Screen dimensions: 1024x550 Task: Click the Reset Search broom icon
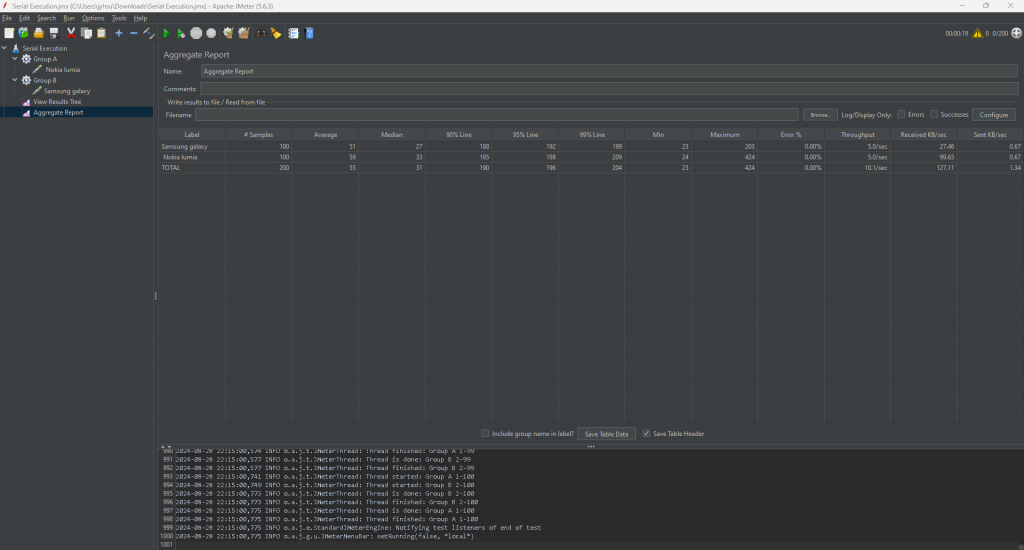[276, 33]
